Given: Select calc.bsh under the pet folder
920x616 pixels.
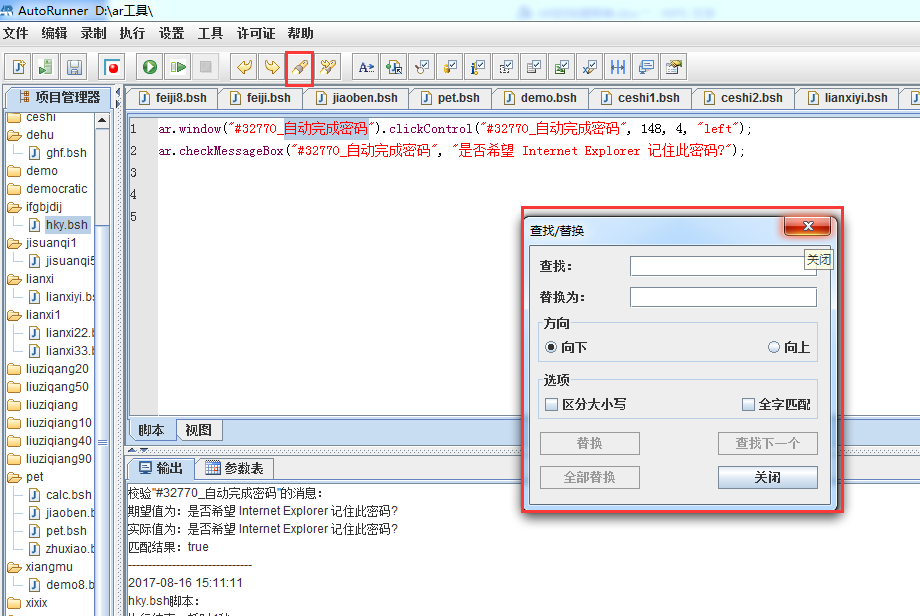Looking at the screenshot, I should (x=69, y=495).
